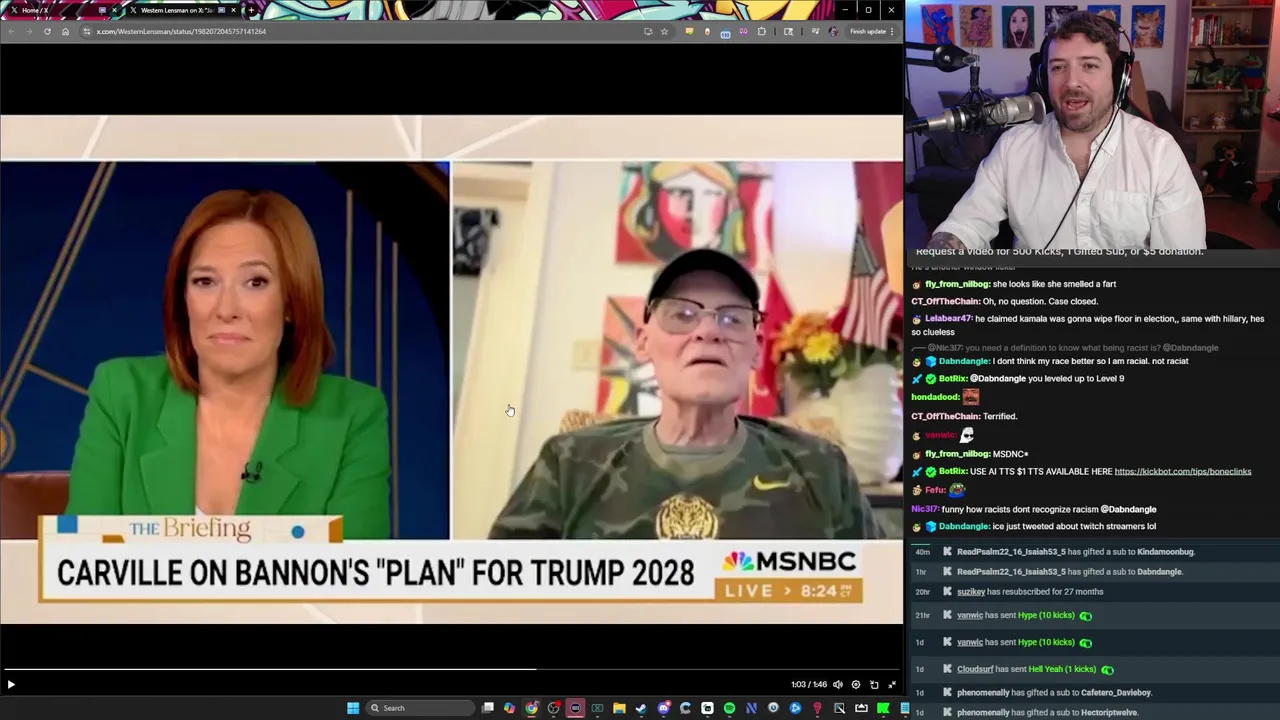Open the browser three-dot menu

[892, 31]
